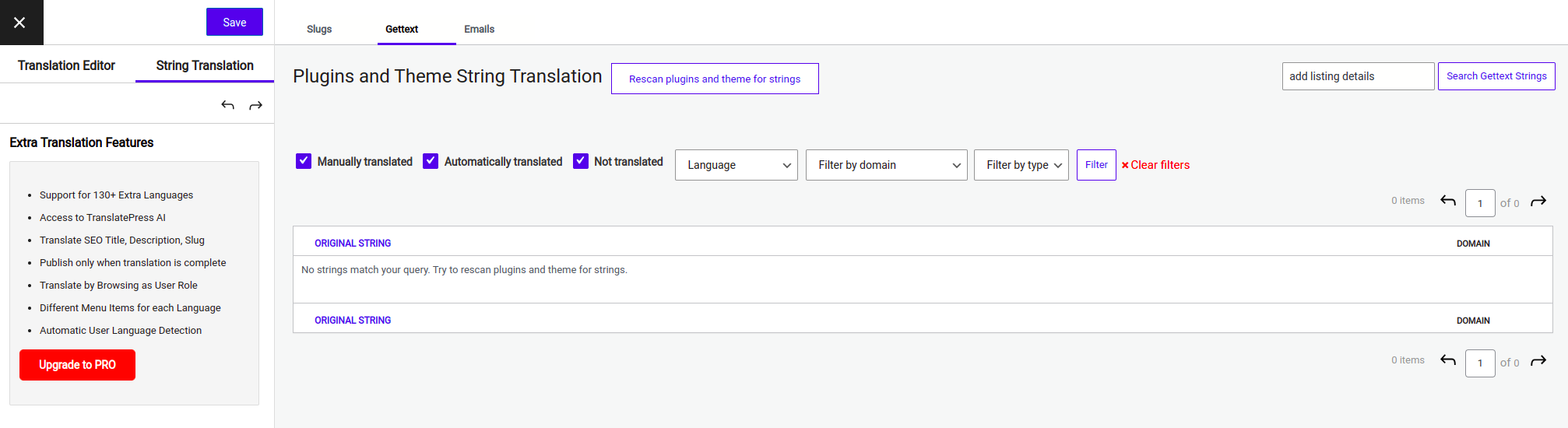Go to next page in top pagination

pyautogui.click(x=1538, y=202)
